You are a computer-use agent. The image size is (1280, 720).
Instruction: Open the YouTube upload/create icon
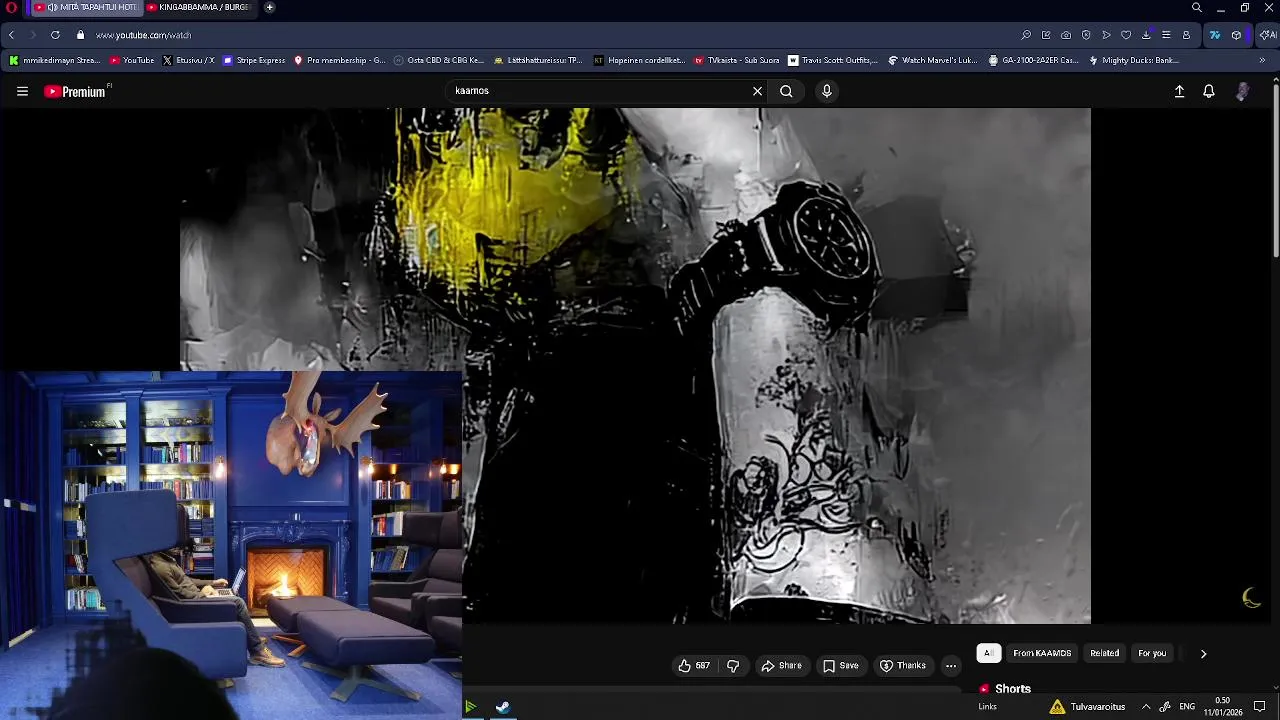point(1179,91)
